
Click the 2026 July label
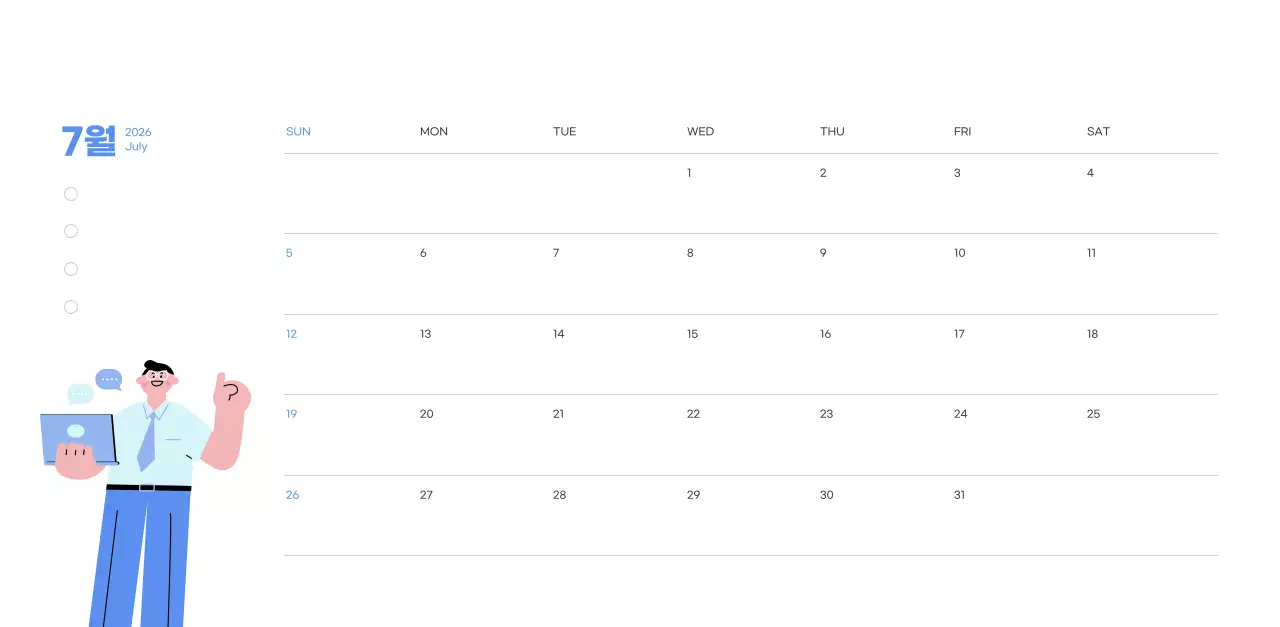(x=138, y=139)
